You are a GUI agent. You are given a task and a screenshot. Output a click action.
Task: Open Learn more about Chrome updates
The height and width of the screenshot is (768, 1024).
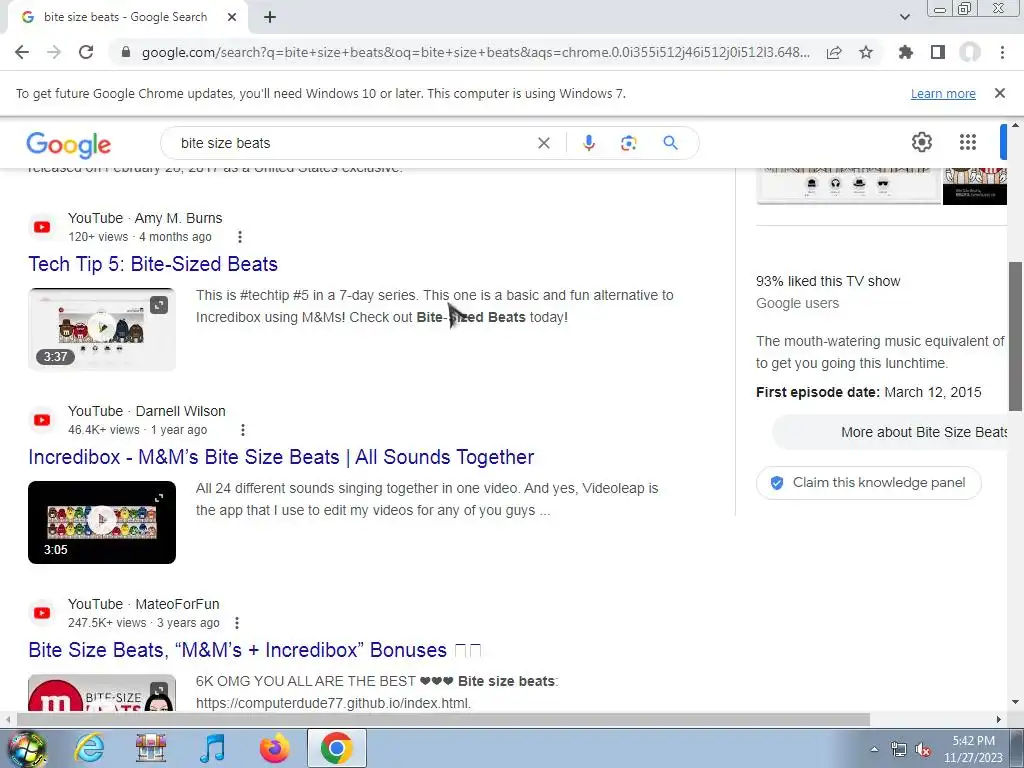943,93
